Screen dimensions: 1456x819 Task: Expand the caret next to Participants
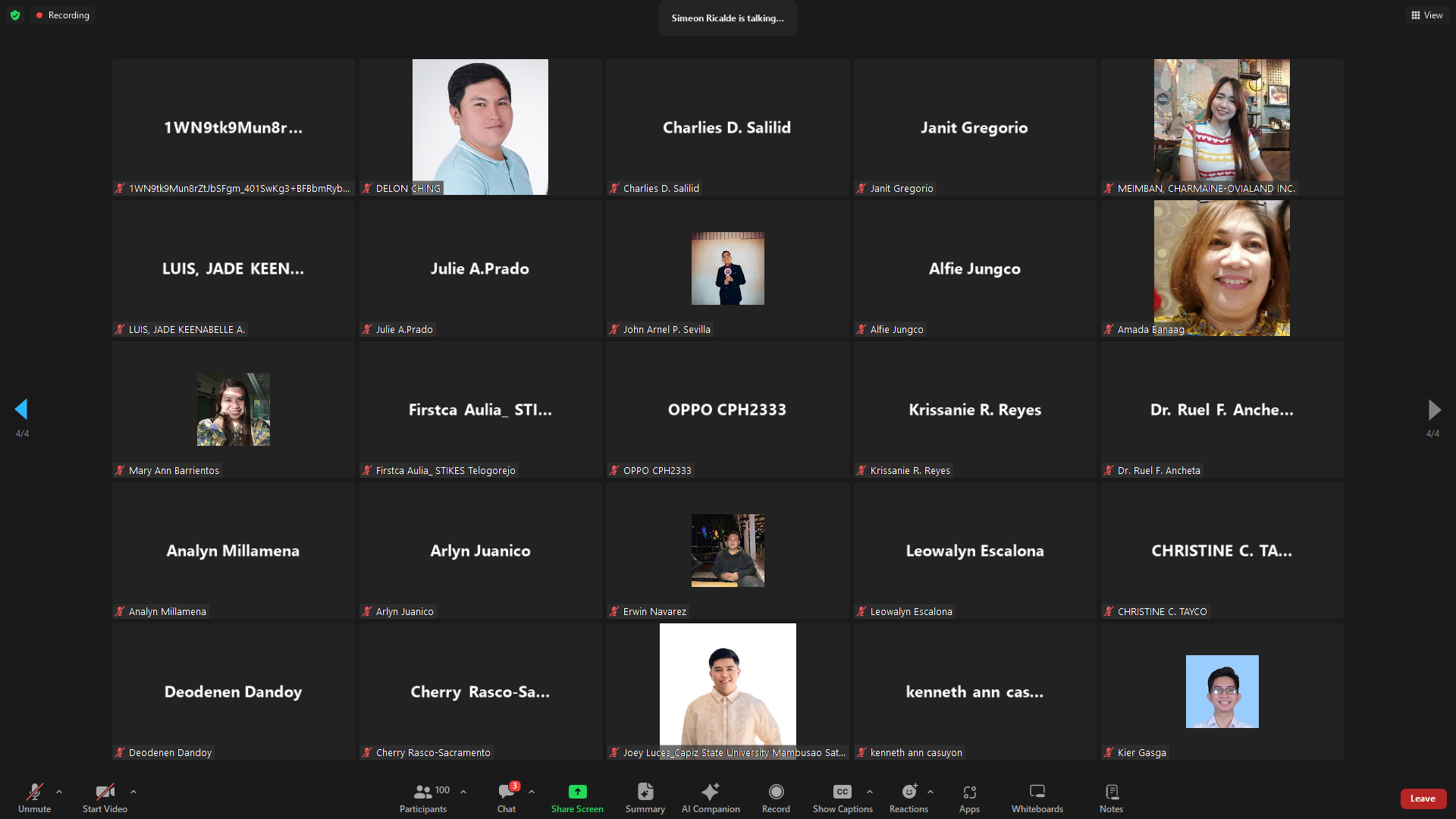(x=463, y=792)
